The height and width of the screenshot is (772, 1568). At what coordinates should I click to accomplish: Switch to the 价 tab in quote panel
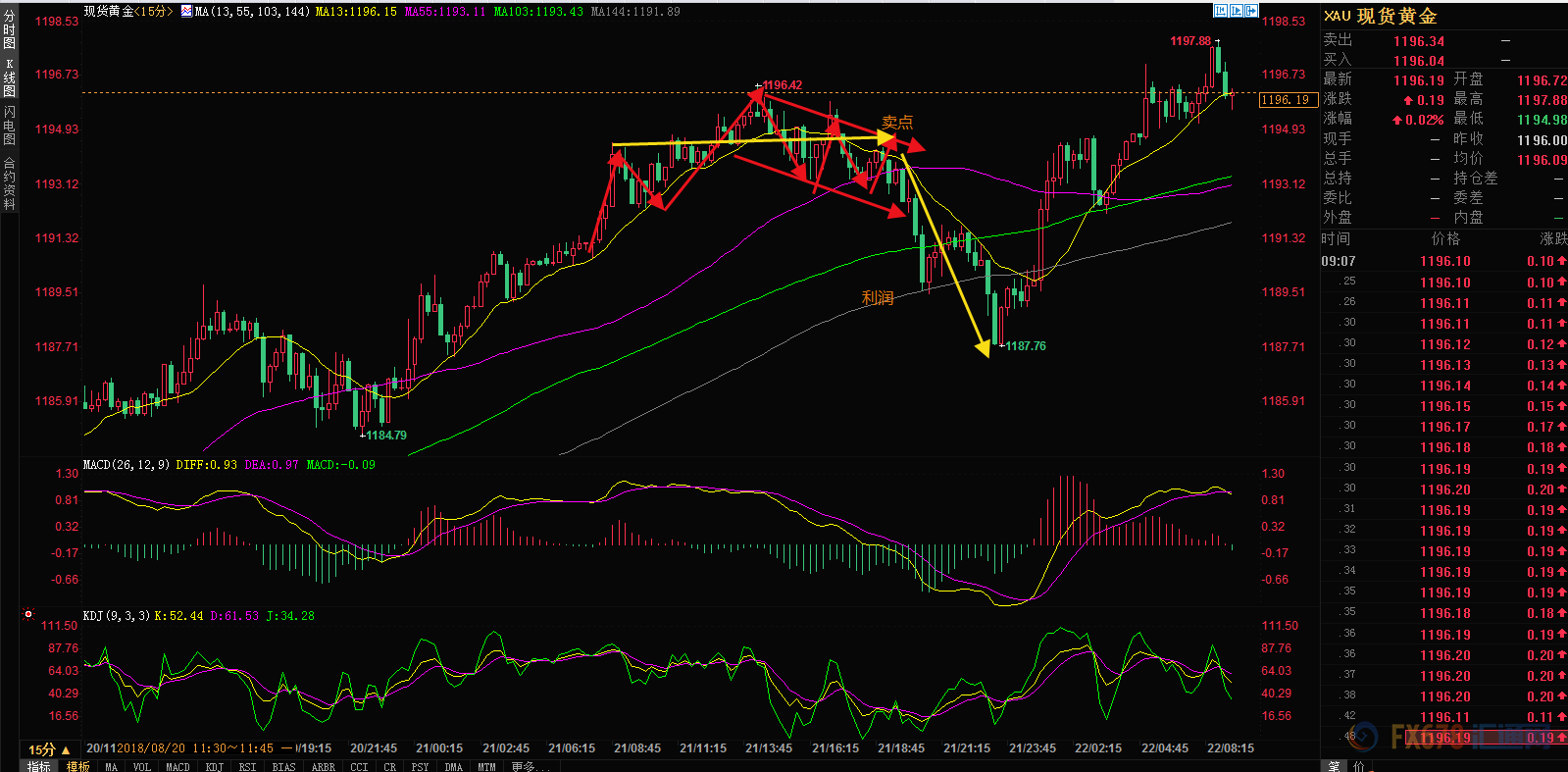tap(1360, 766)
